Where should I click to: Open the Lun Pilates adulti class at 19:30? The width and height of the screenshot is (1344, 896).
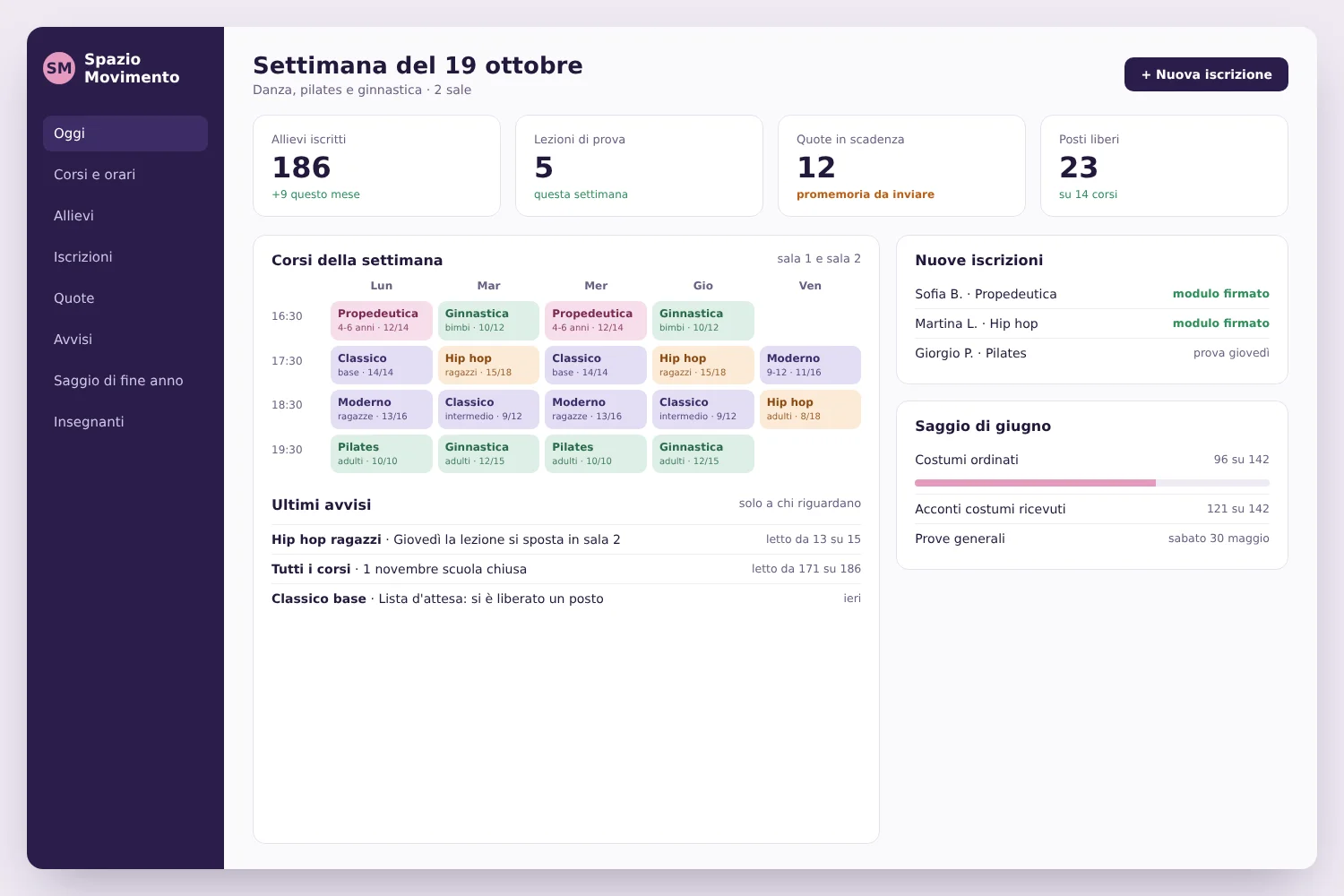[382, 453]
